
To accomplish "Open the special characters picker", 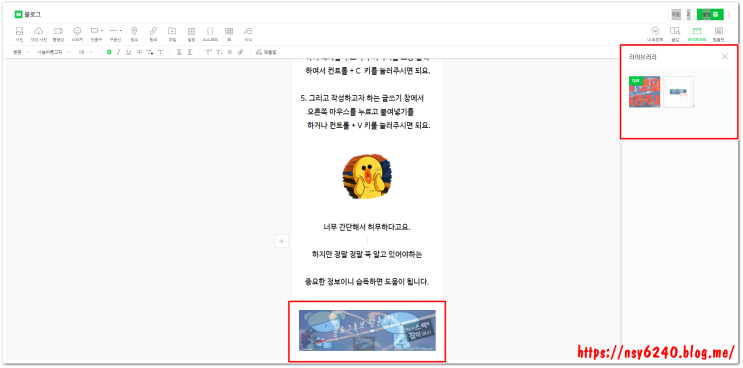I will (230, 52).
